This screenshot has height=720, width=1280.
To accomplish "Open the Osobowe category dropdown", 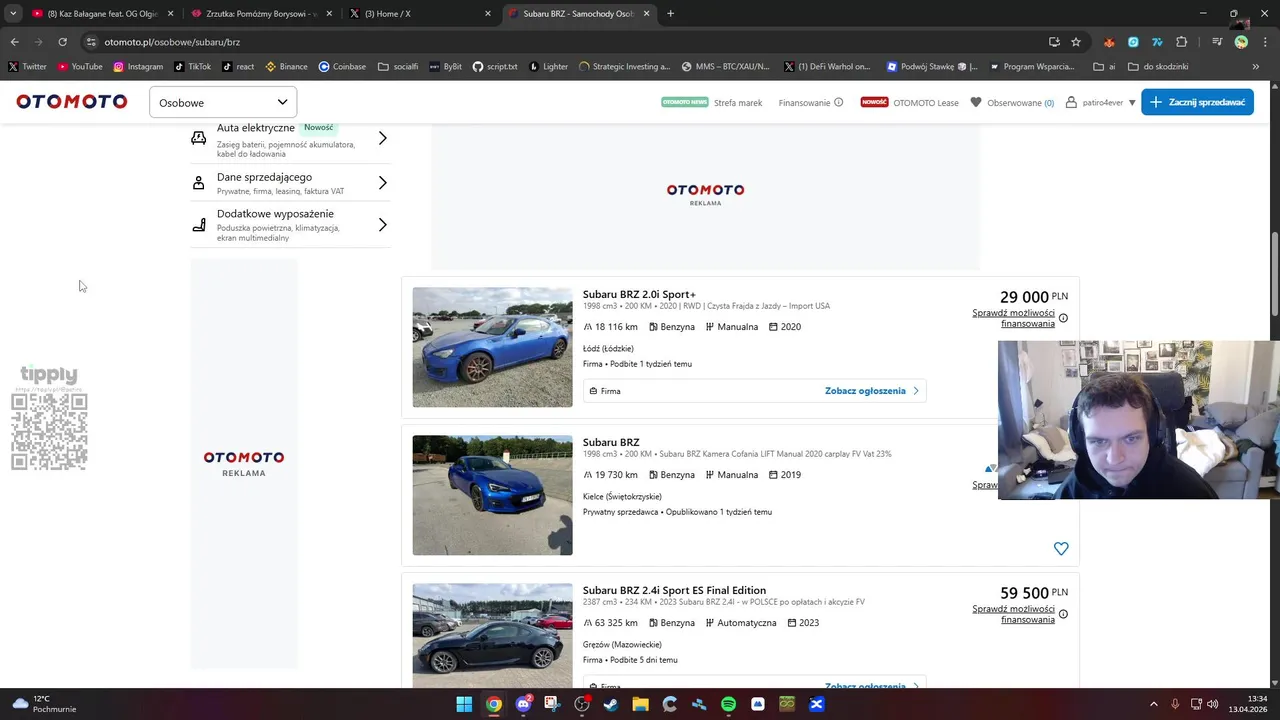I will pos(223,102).
